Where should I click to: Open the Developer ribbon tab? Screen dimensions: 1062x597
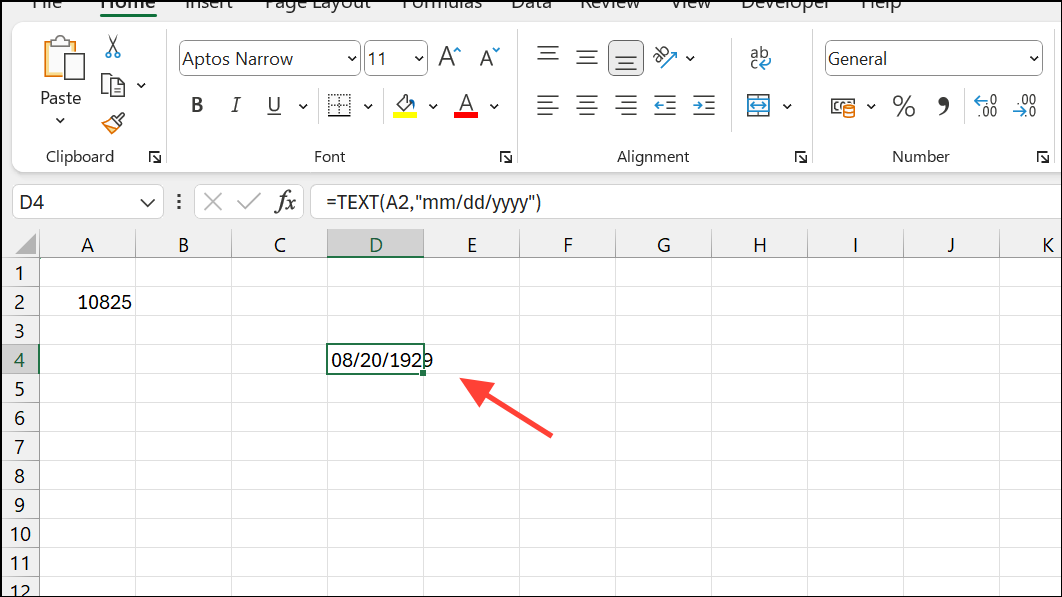(x=785, y=5)
